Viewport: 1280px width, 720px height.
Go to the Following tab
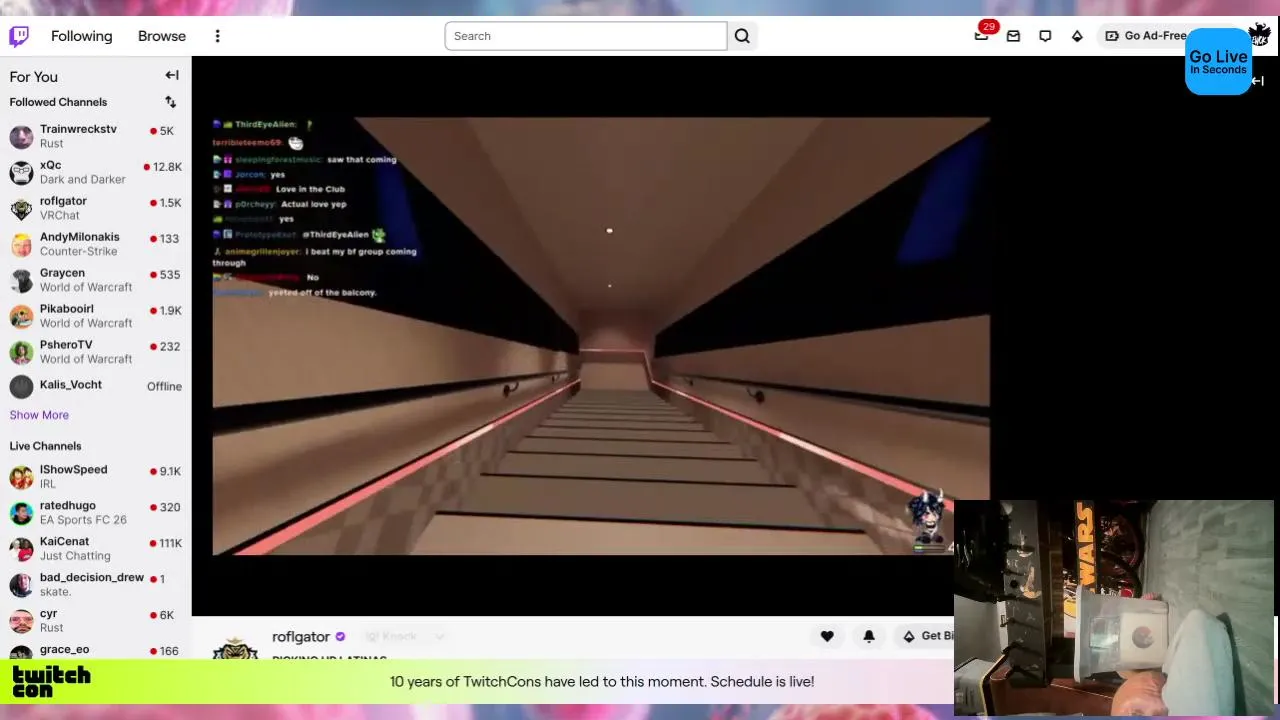pyautogui.click(x=82, y=36)
